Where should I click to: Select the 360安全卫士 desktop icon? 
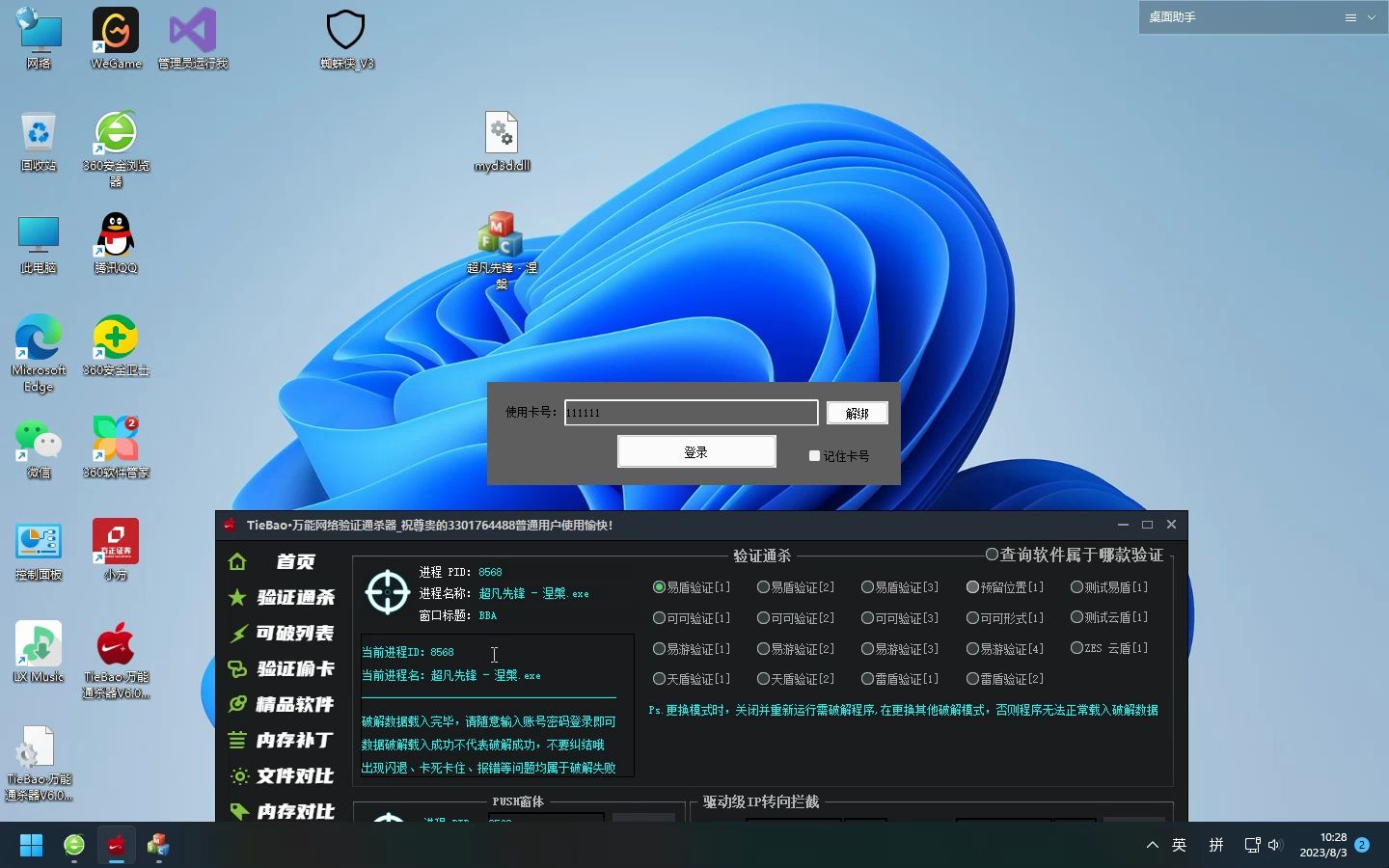(x=116, y=346)
